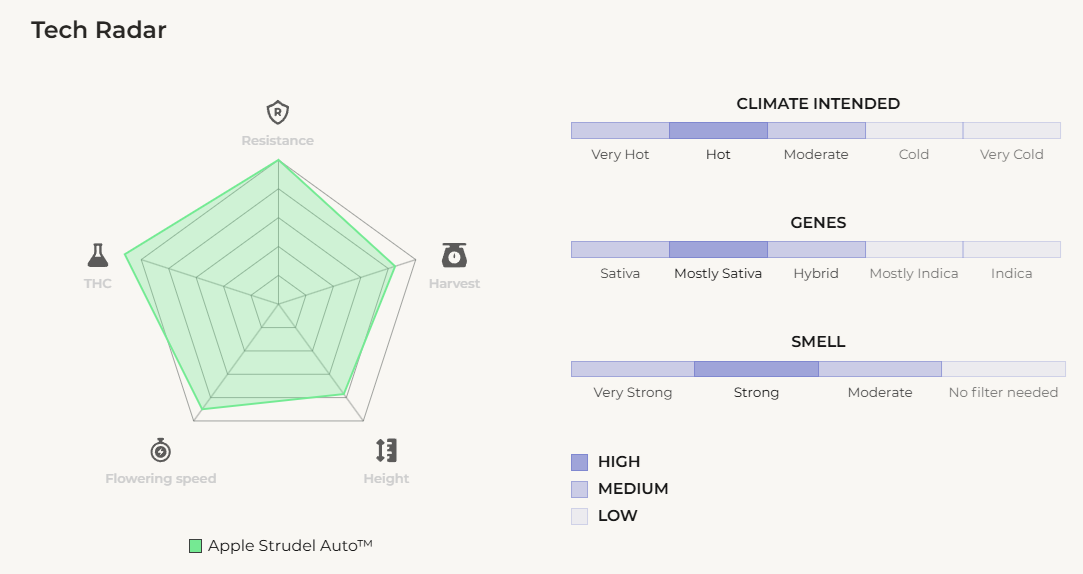Click the Height ruler icon
1083x574 pixels.
point(386,450)
